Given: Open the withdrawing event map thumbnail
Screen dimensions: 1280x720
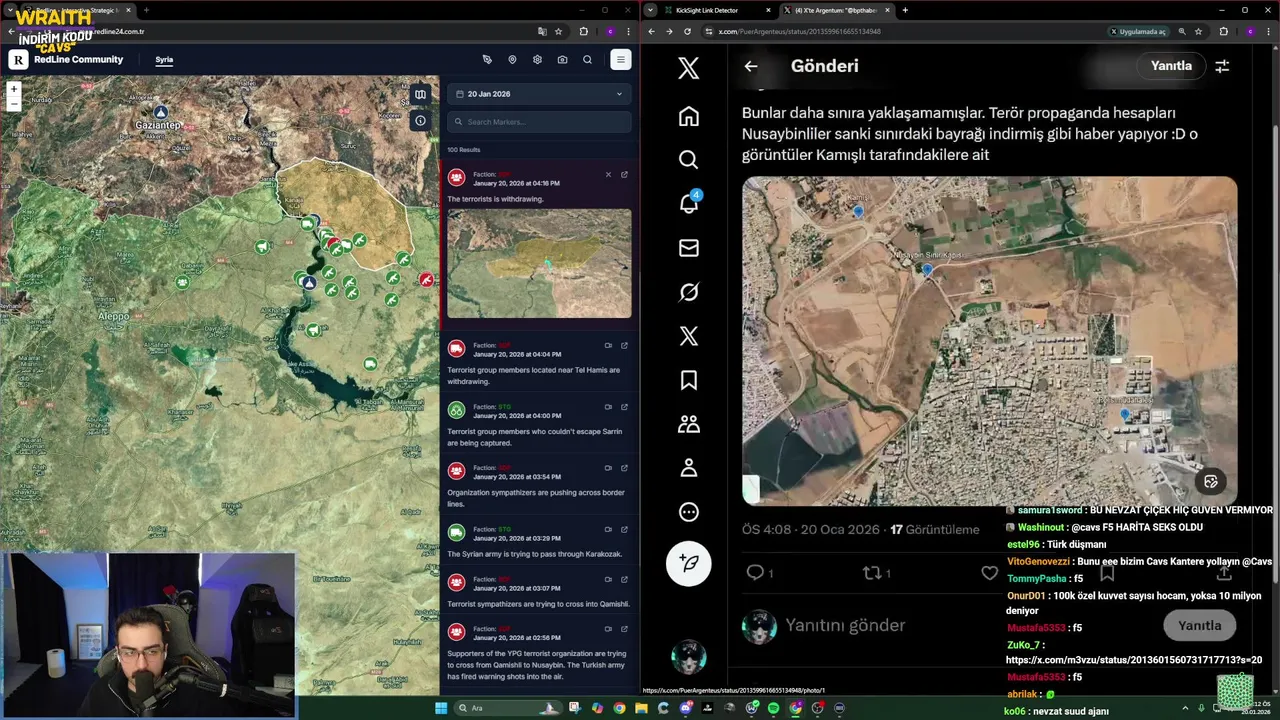Looking at the screenshot, I should [539, 263].
